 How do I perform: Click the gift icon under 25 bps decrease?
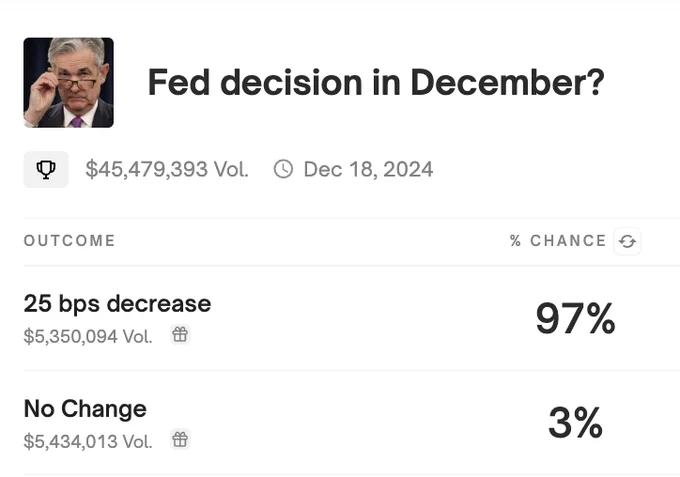(180, 335)
